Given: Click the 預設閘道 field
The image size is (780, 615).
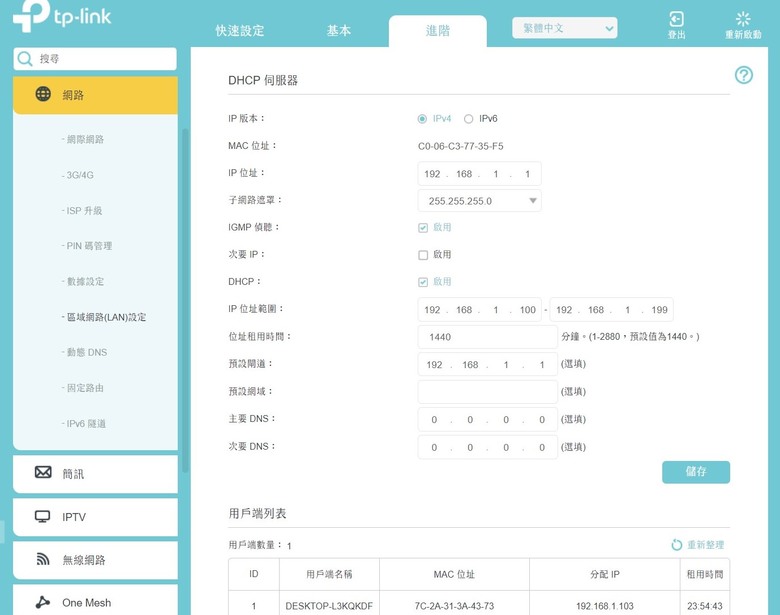Looking at the screenshot, I should [x=488, y=364].
